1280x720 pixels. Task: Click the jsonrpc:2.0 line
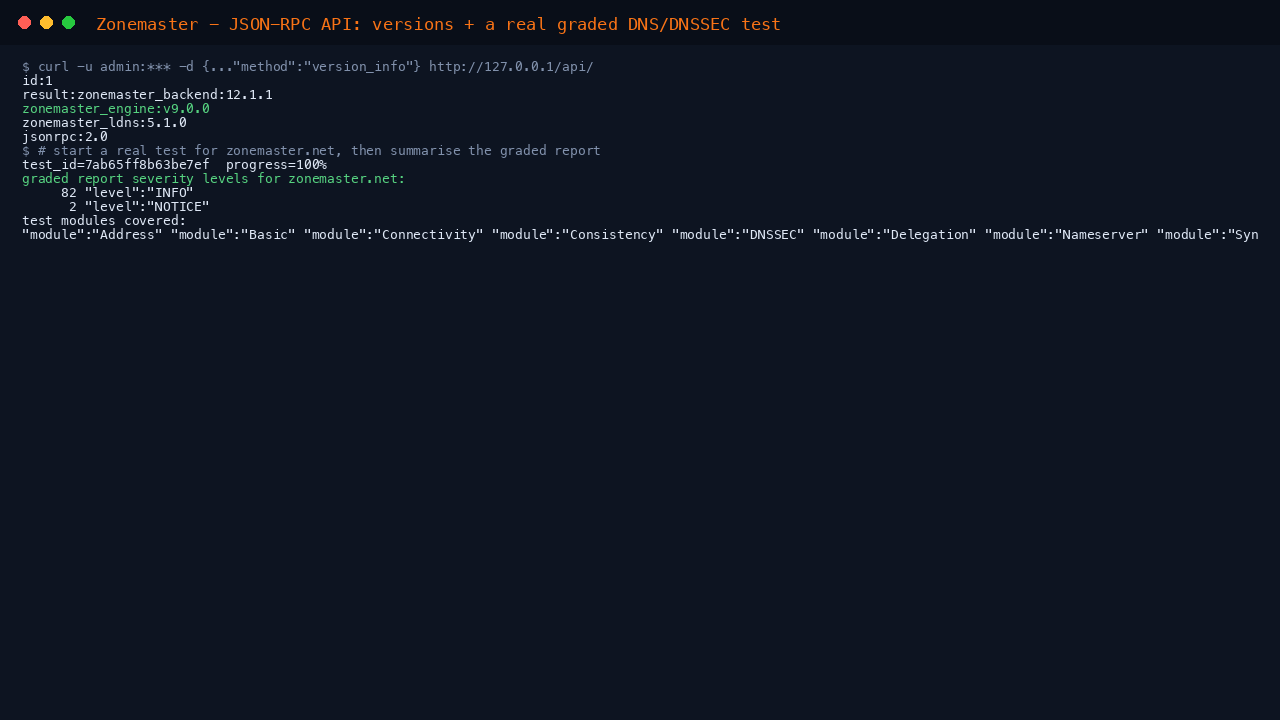pyautogui.click(x=65, y=137)
